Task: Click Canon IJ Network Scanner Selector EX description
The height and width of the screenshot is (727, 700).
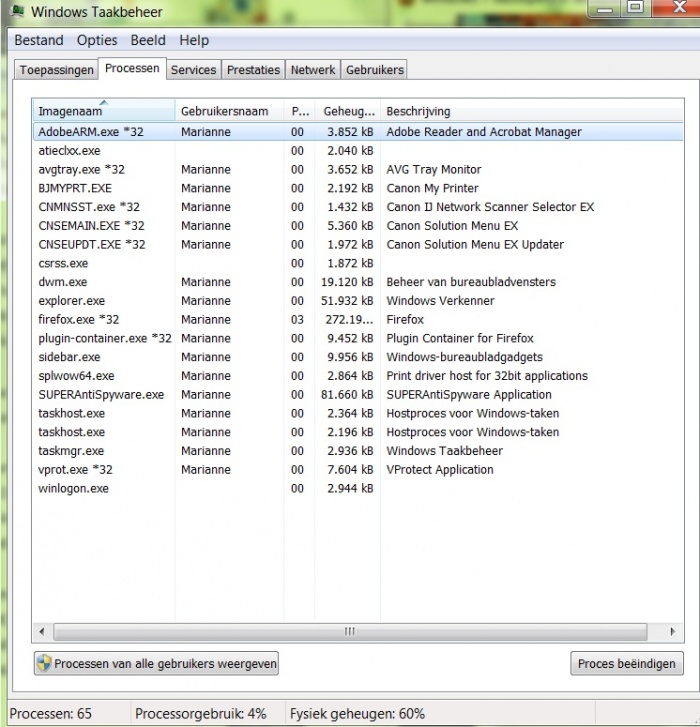Action: point(490,207)
